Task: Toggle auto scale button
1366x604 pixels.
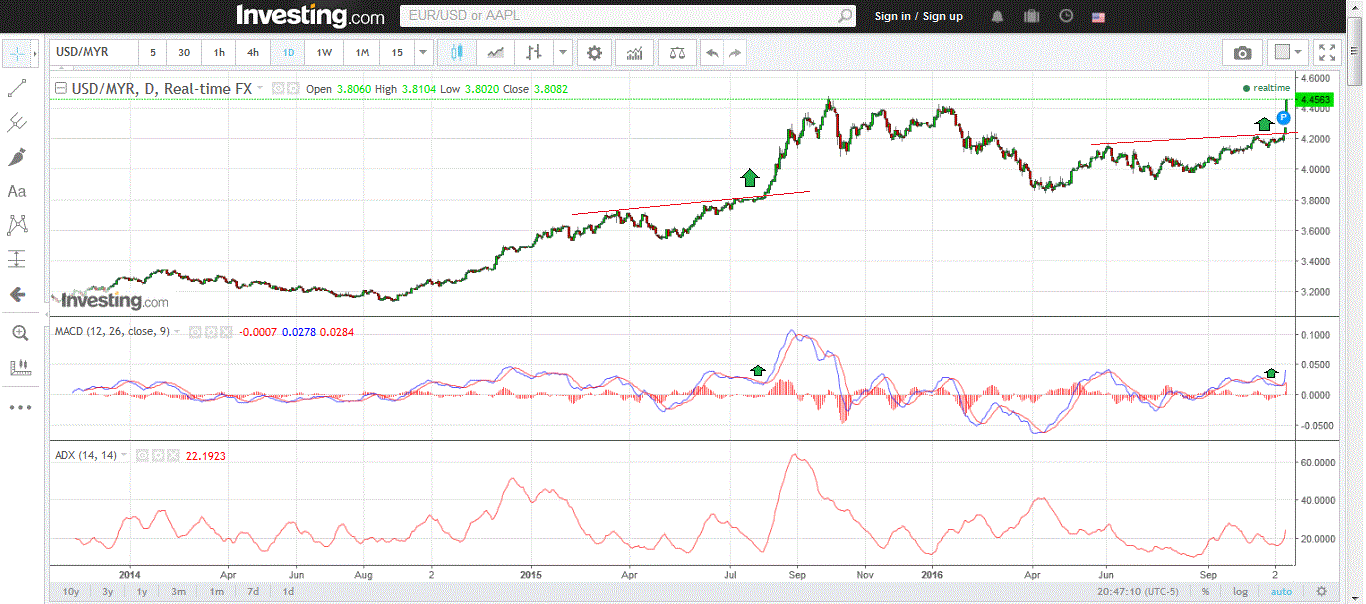Action: coord(1282,591)
